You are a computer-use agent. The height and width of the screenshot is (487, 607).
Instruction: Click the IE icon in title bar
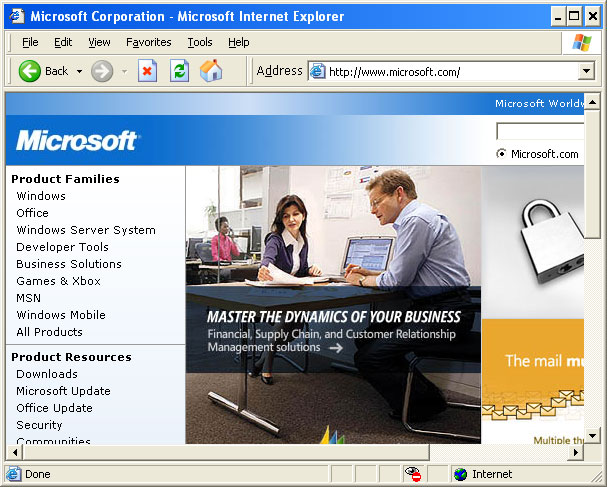16,16
